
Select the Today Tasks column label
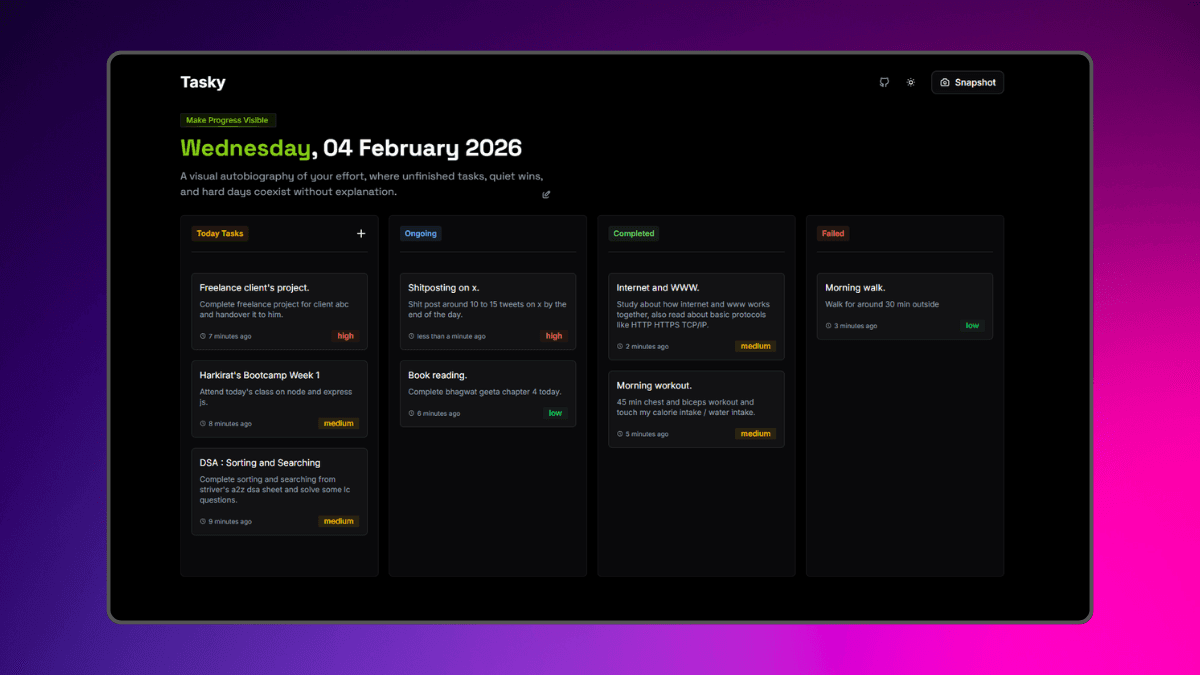point(220,234)
